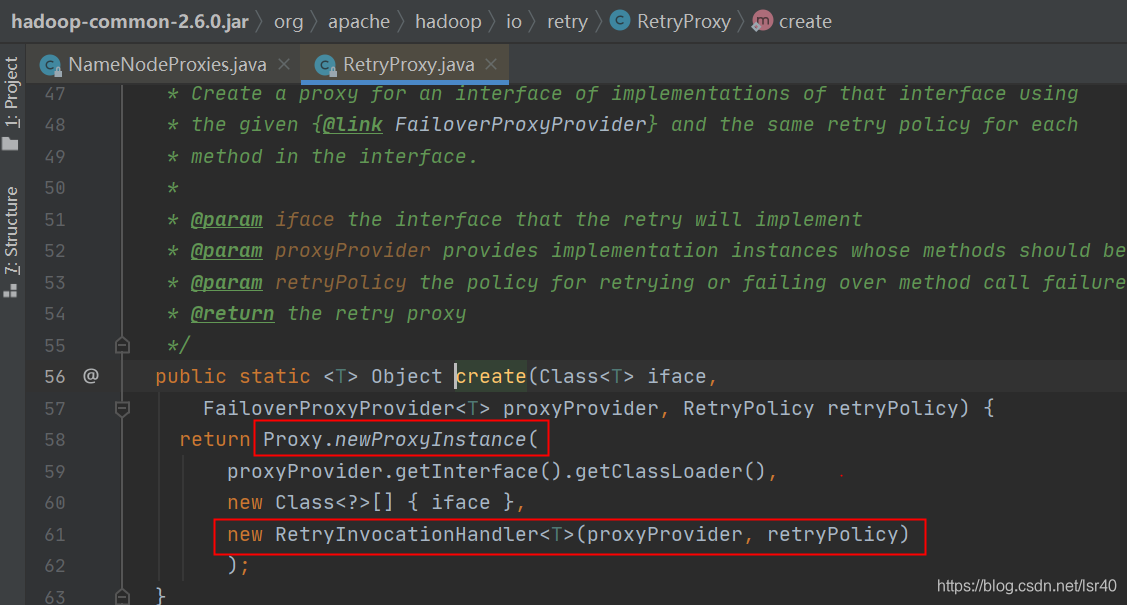The height and width of the screenshot is (605, 1127).
Task: Click 'static' keyword on line 56
Action: point(275,377)
